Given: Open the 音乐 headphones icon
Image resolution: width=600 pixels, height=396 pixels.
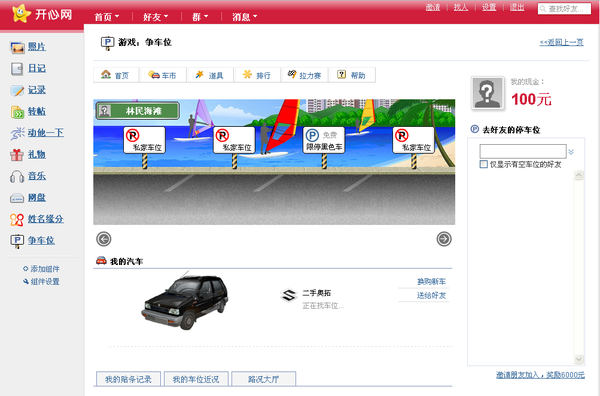Looking at the screenshot, I should tap(17, 176).
